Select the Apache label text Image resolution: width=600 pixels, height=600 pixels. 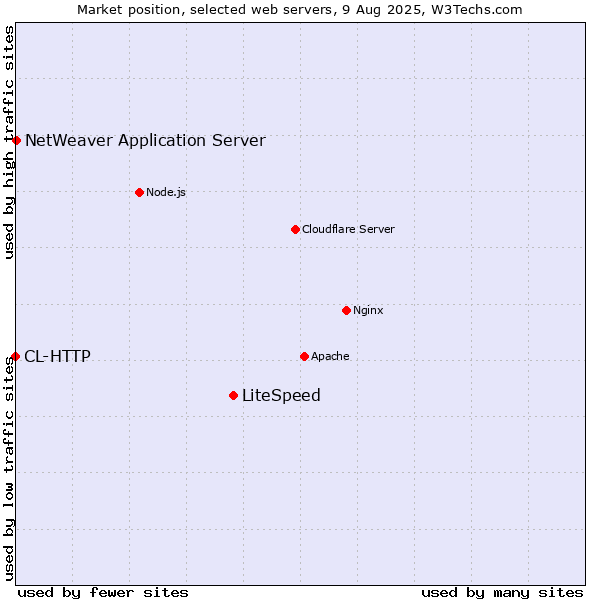point(330,356)
